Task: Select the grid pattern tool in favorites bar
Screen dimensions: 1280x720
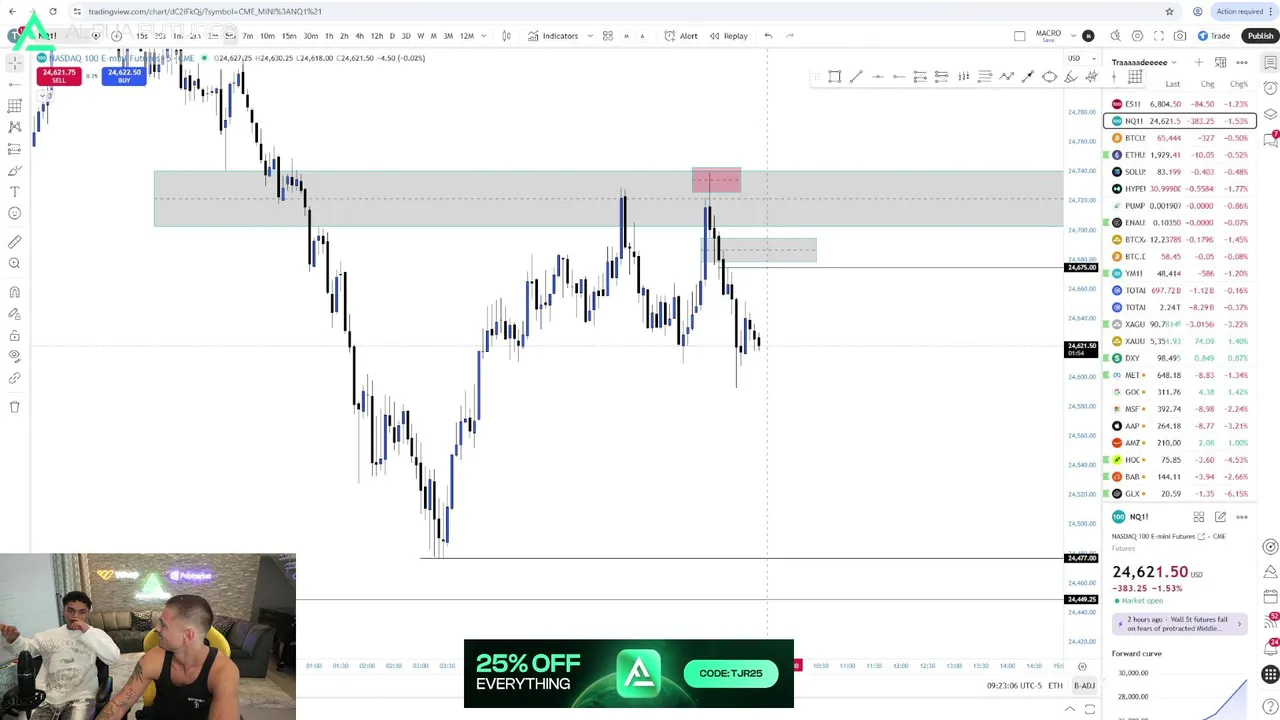Action: [1135, 77]
